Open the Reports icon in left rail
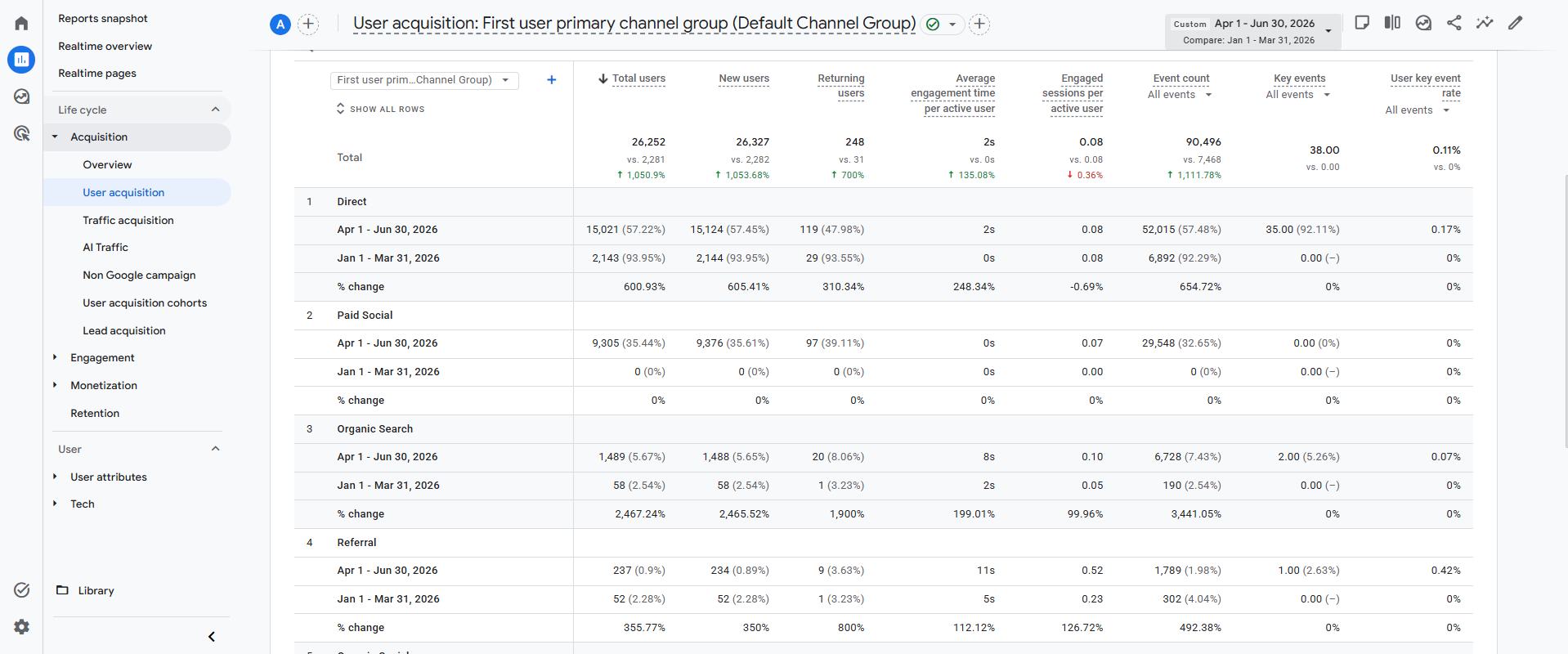The image size is (1568, 654). [21, 60]
